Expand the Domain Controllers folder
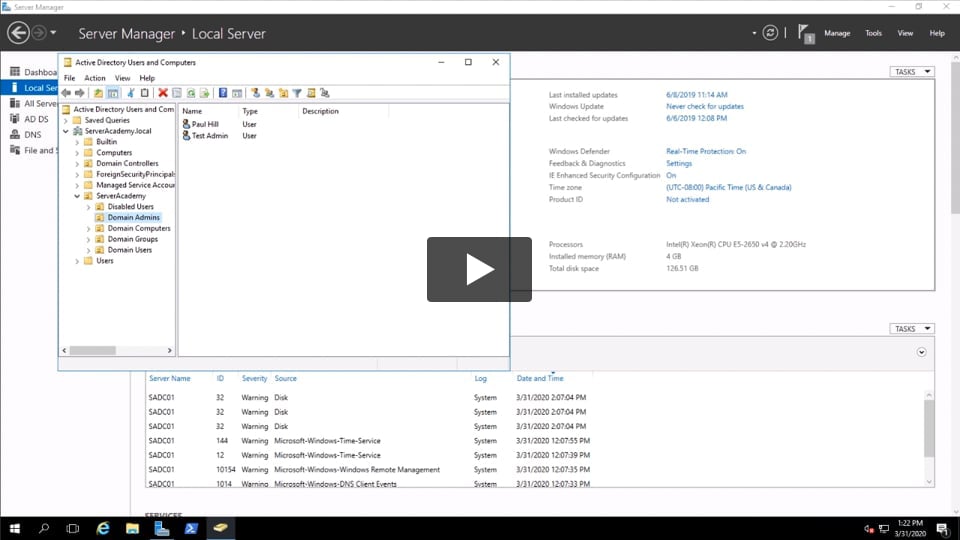 point(77,163)
